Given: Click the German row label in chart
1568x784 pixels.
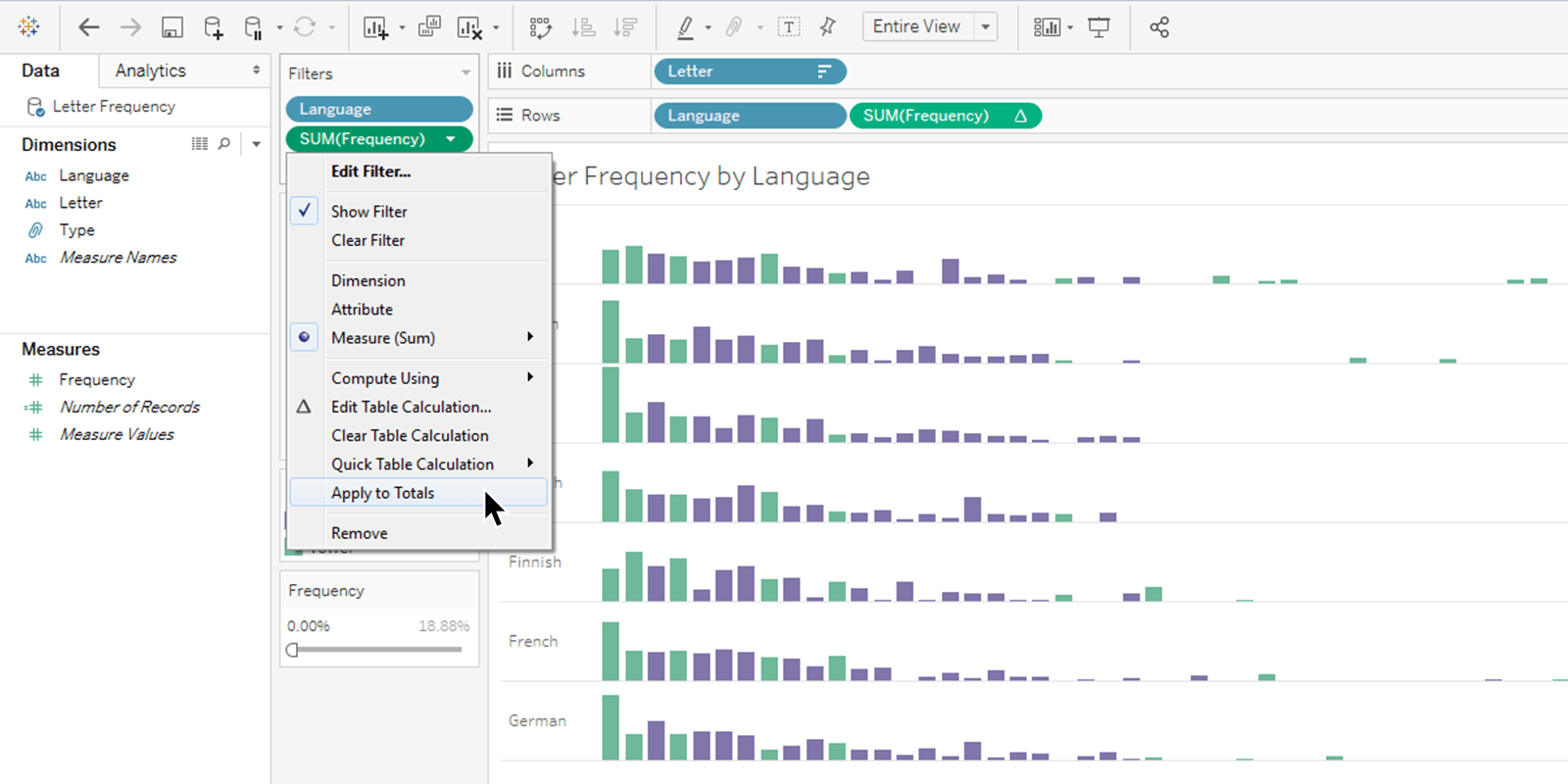Looking at the screenshot, I should pyautogui.click(x=537, y=720).
